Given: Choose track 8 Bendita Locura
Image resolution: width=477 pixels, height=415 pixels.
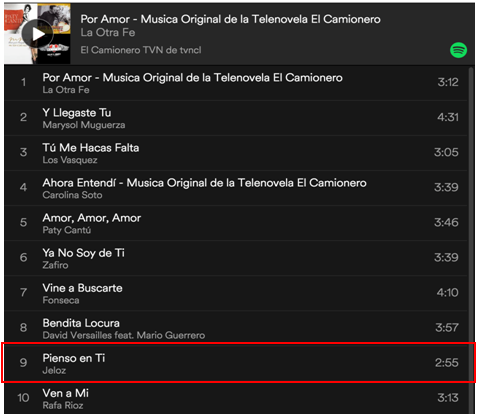Looking at the screenshot, I should [x=236, y=328].
